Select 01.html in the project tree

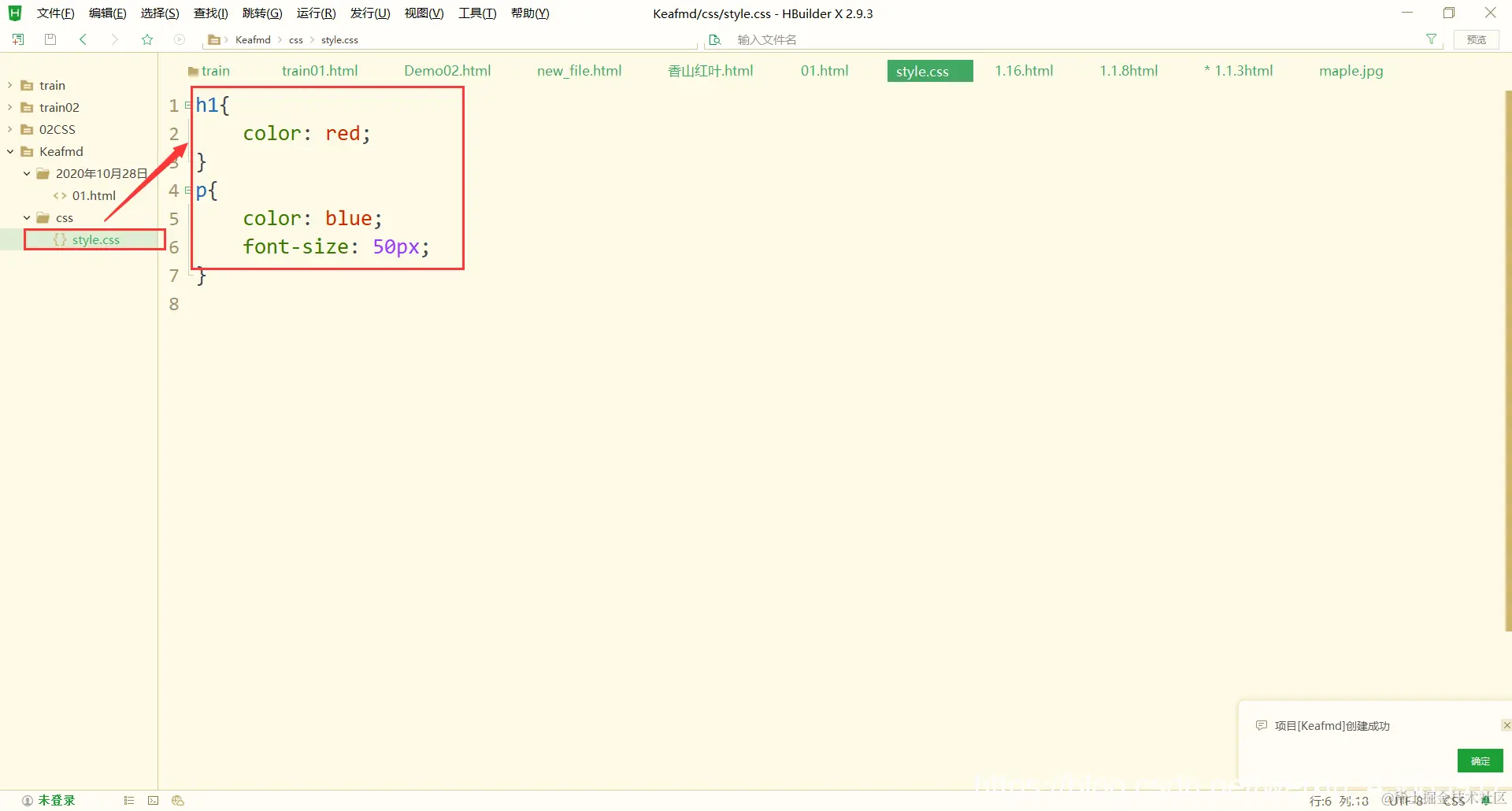94,195
